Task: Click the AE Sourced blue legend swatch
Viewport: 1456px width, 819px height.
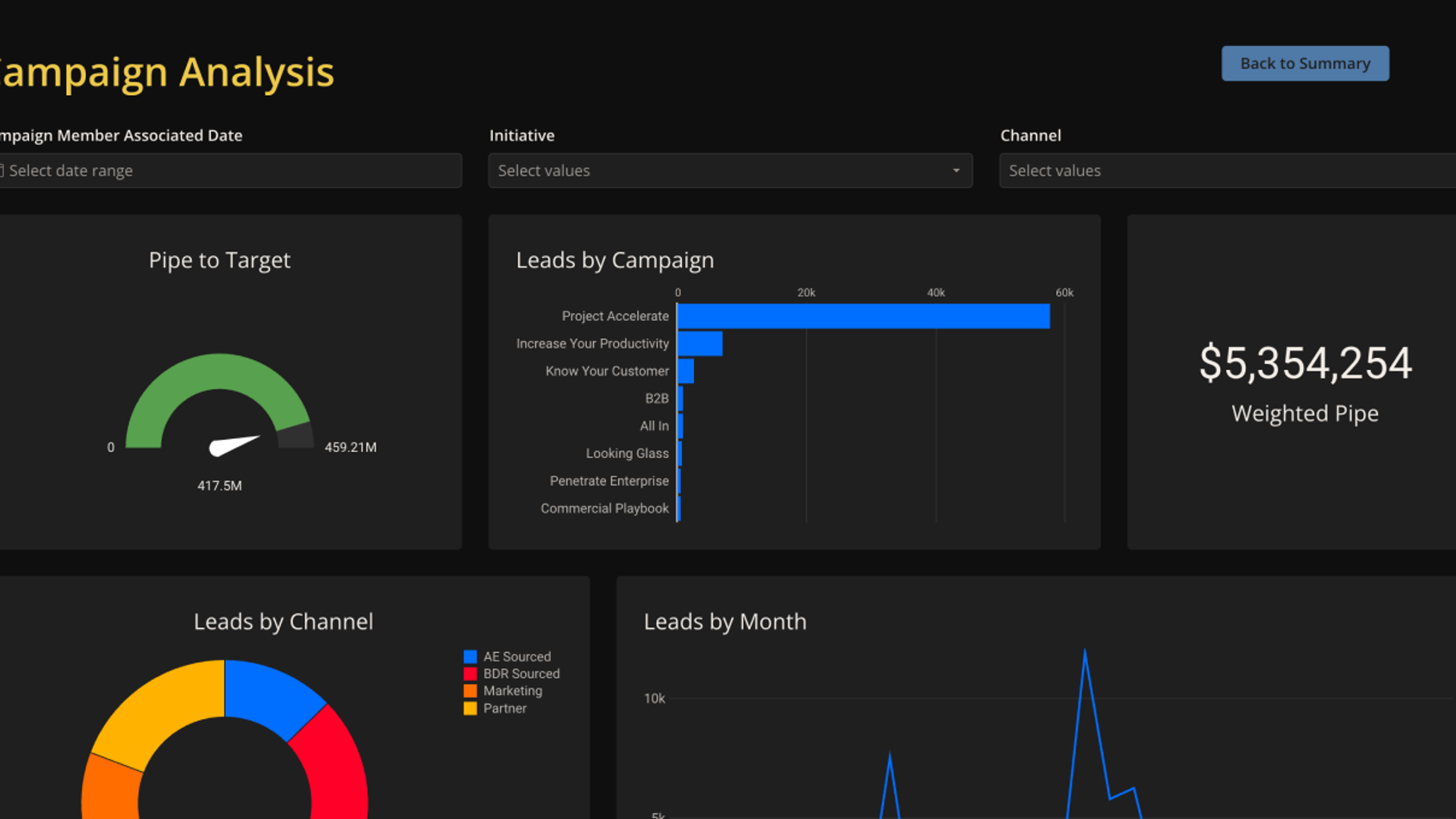Action: [470, 657]
